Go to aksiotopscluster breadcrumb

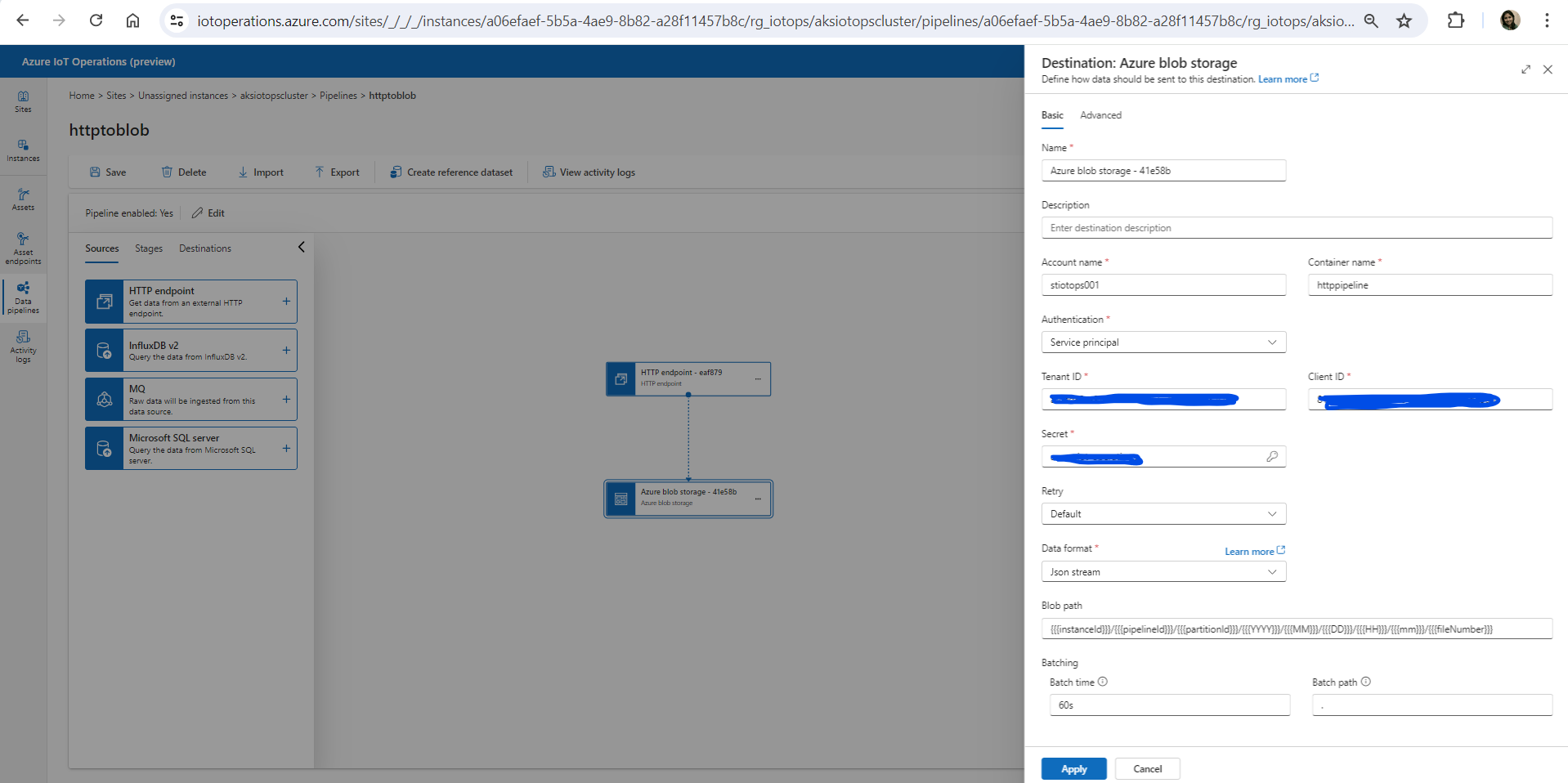pos(274,96)
